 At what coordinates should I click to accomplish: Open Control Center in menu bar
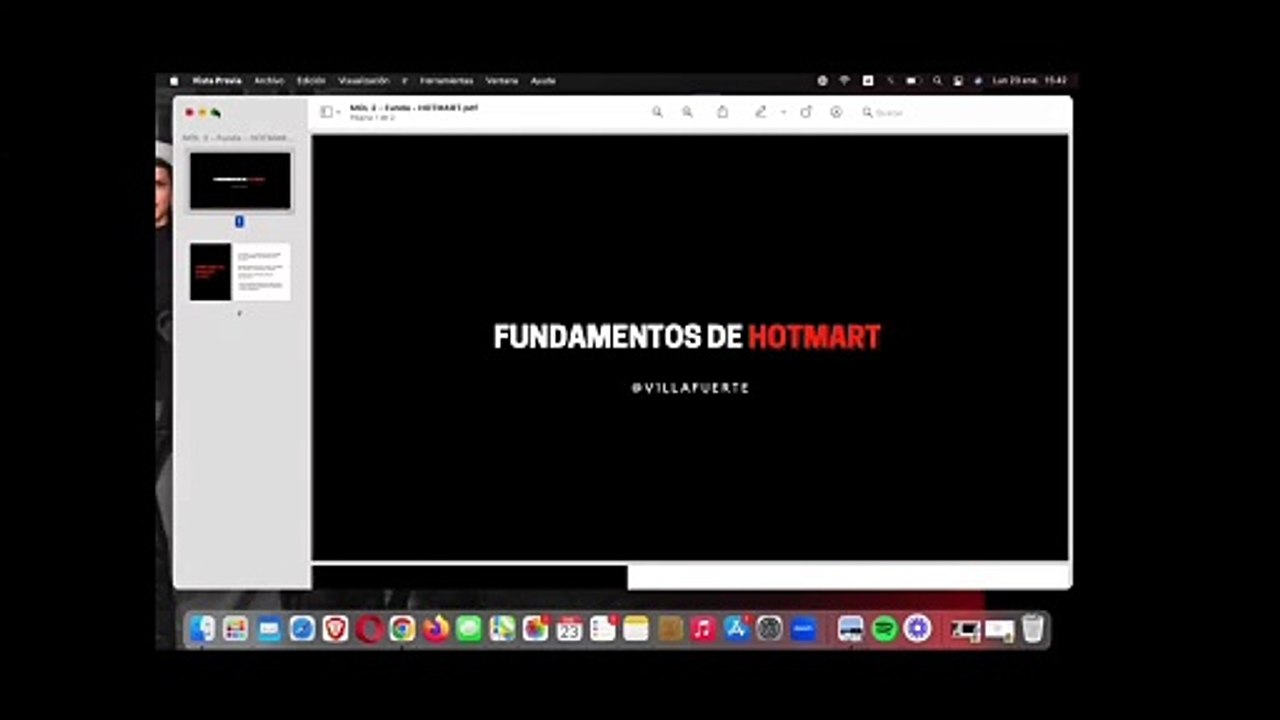pyautogui.click(x=957, y=80)
